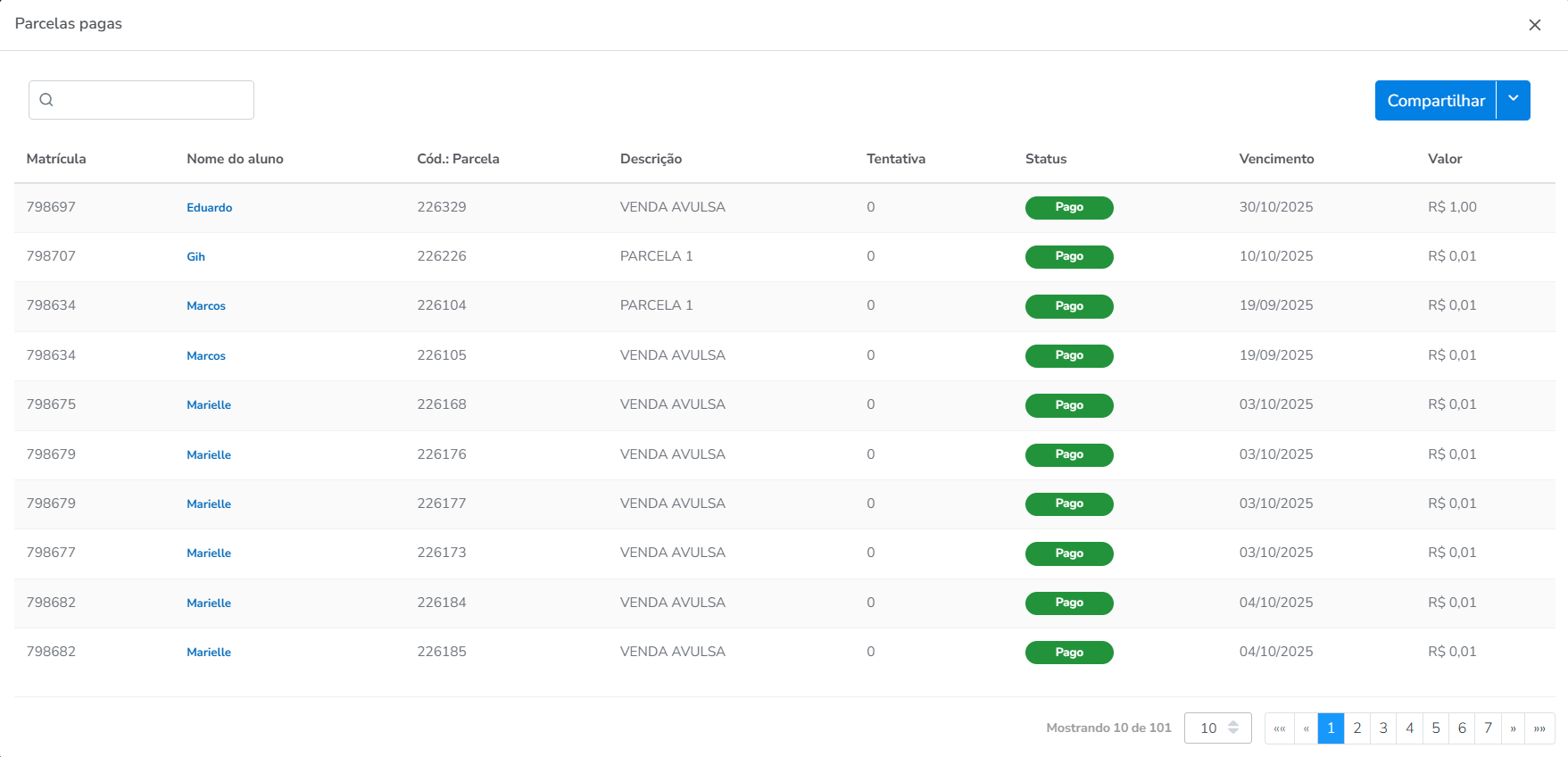
Task: Click the Valor column header
Action: 1444,159
